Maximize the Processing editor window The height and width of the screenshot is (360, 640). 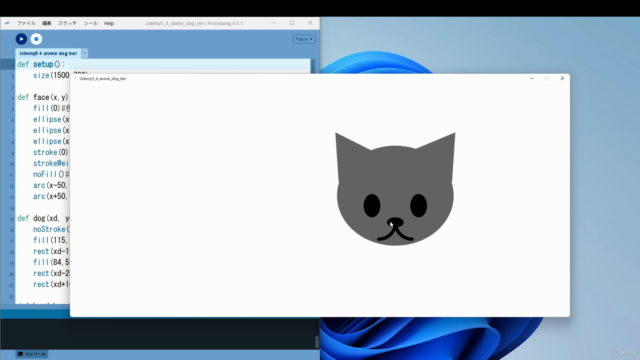292,23
